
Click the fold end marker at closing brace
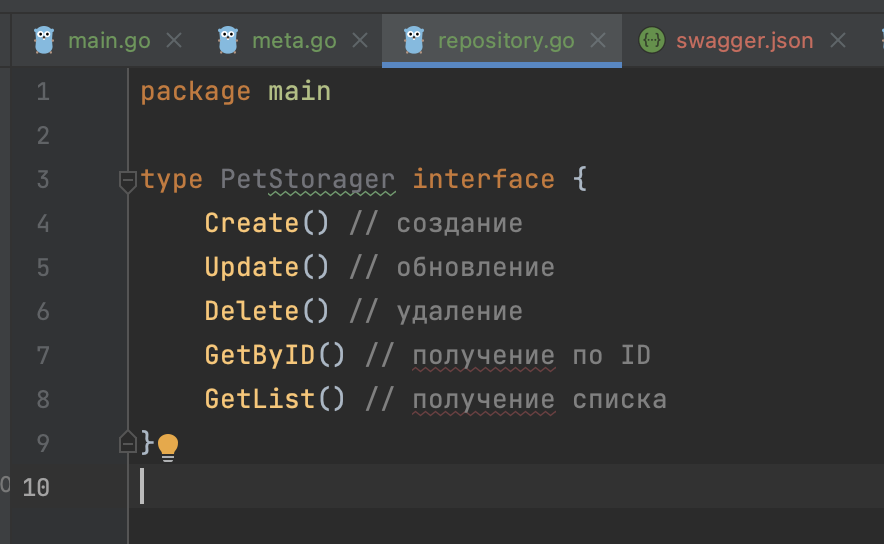pos(127,442)
